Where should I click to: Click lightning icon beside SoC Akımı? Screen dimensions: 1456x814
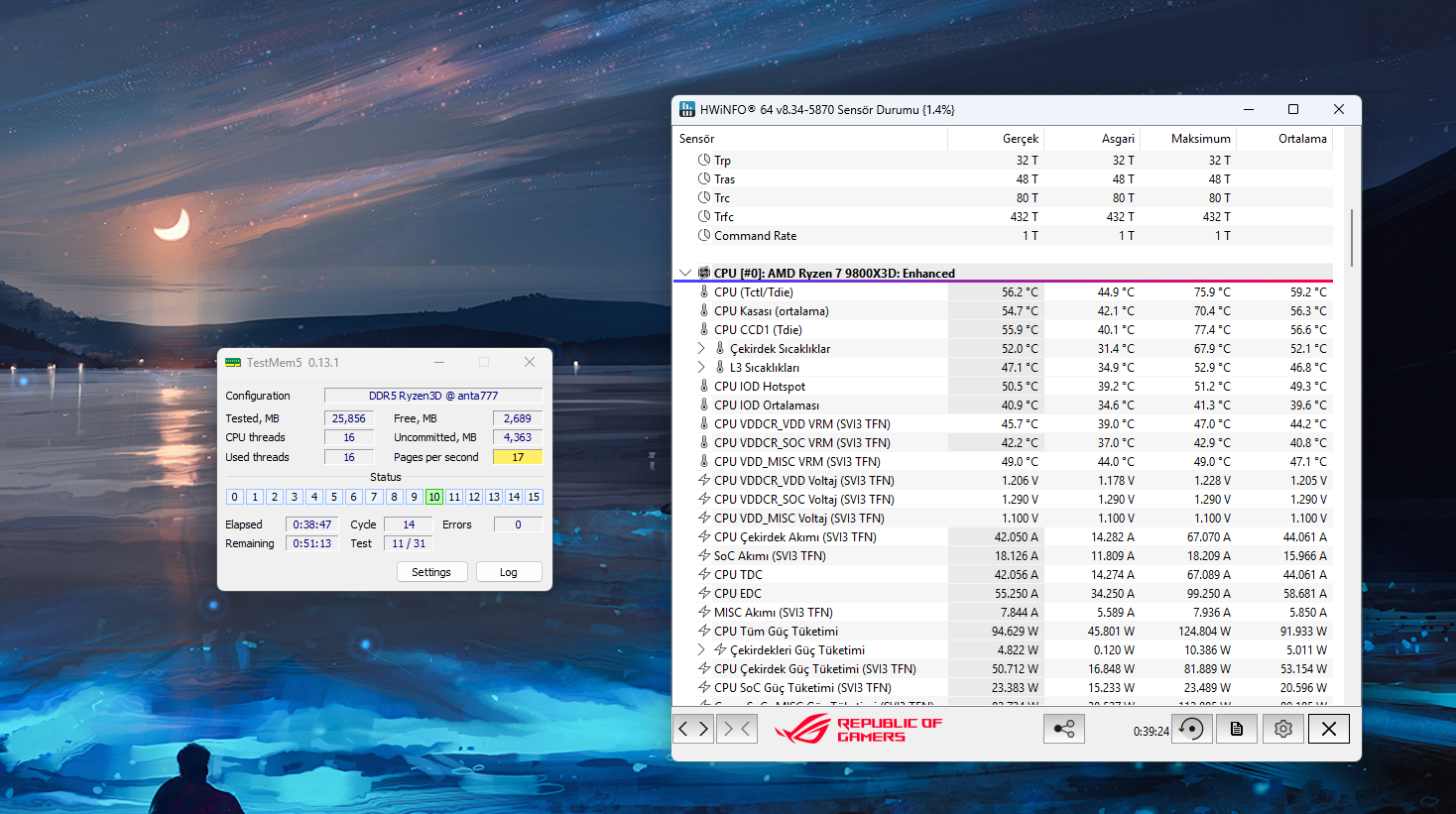pos(704,555)
